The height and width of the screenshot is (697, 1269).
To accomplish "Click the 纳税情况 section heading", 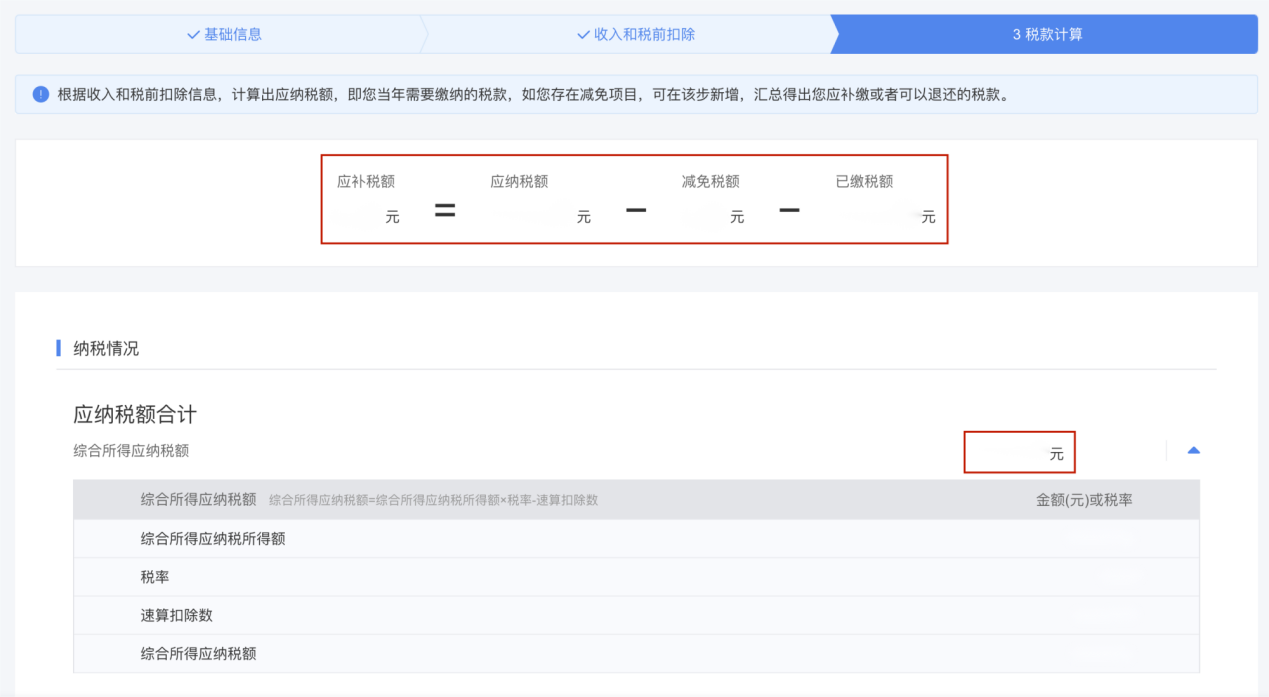I will point(106,348).
